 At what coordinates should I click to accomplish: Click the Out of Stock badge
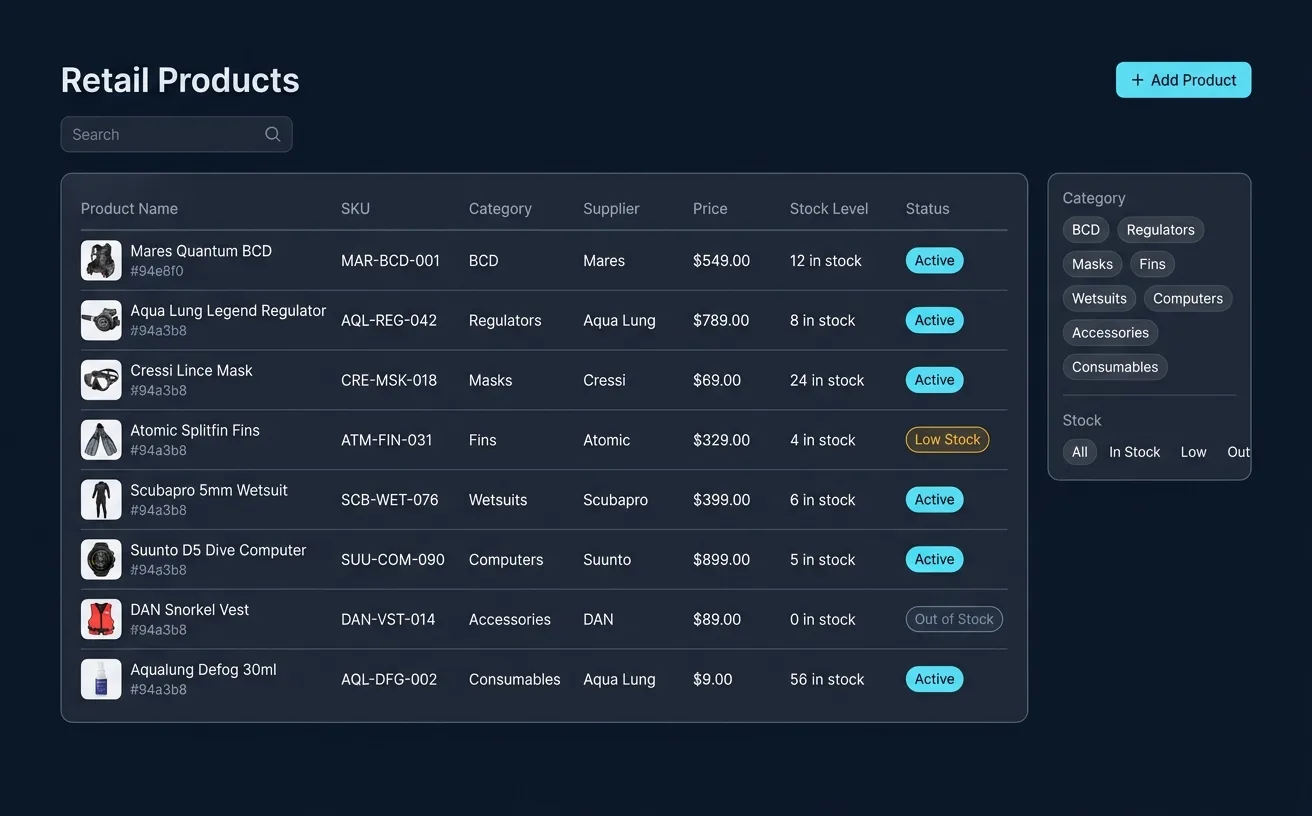coord(954,620)
